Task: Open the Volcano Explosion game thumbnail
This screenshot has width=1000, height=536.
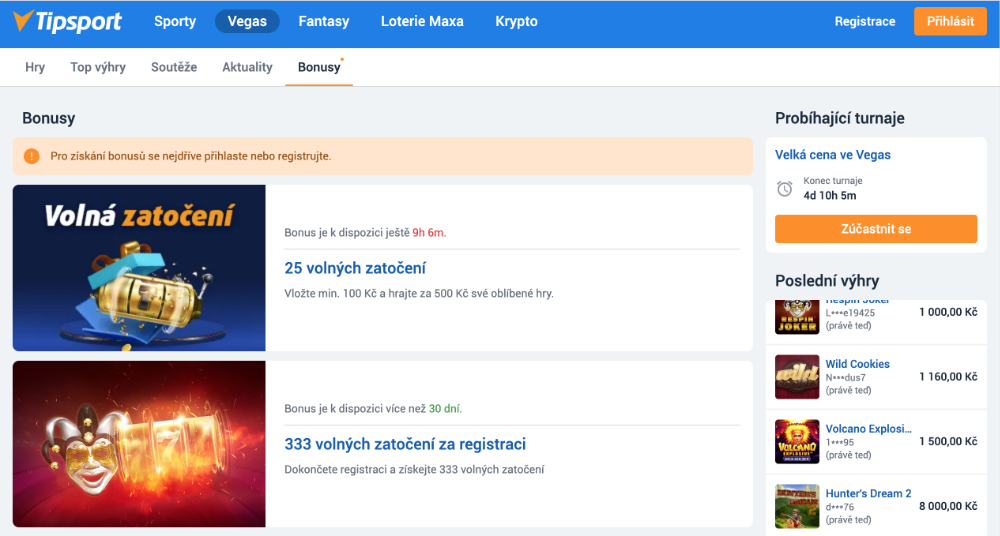Action: click(x=797, y=442)
